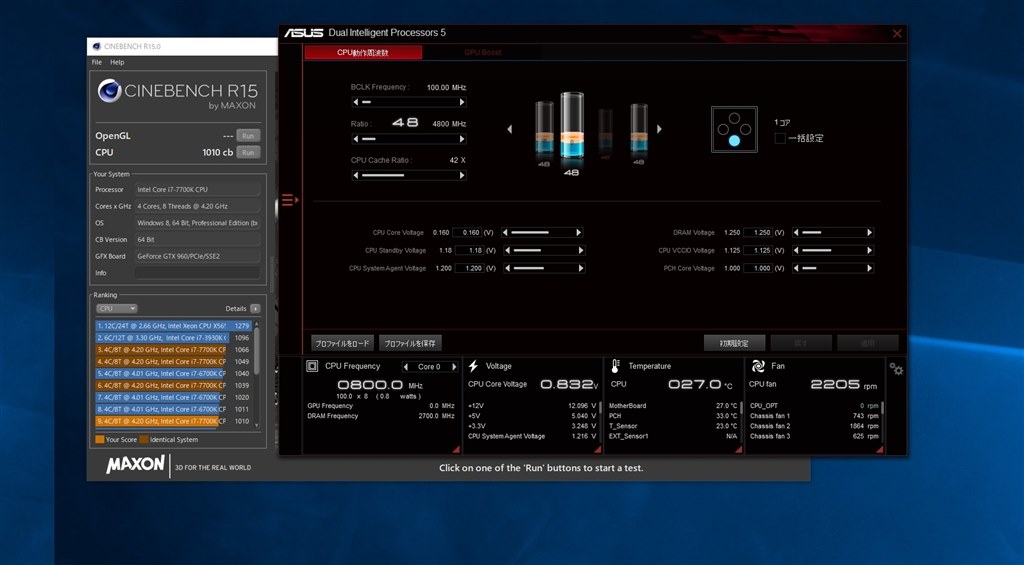Select ranking row 6C/12T Core i7-3930K
The height and width of the screenshot is (565, 1024).
click(173, 338)
